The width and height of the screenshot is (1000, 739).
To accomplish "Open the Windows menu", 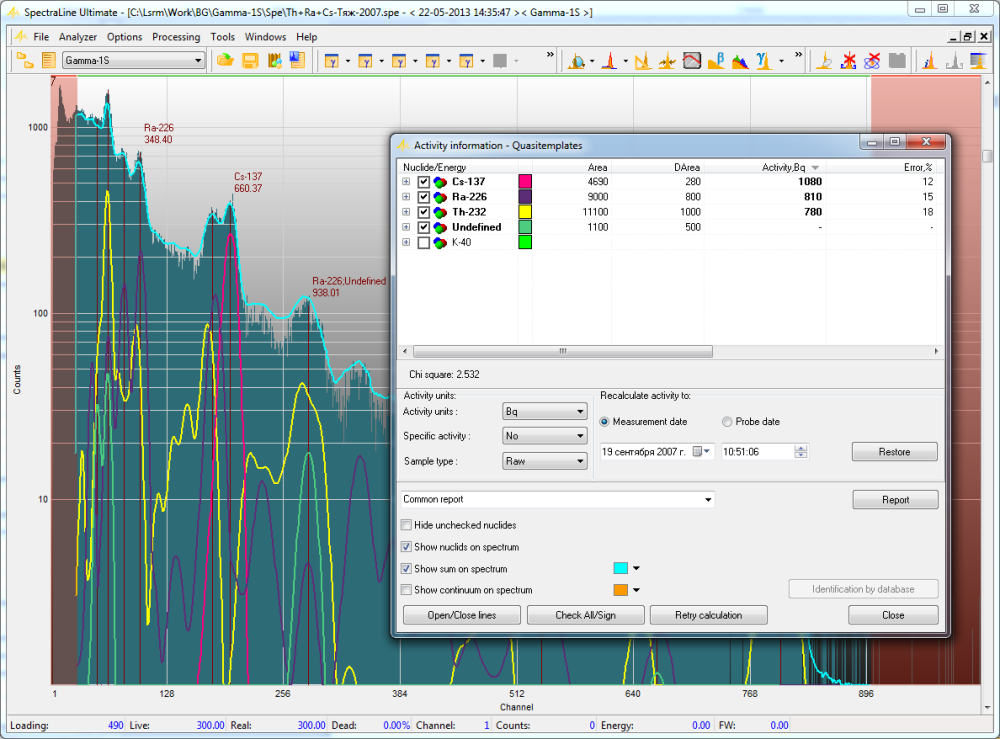I will tap(265, 37).
